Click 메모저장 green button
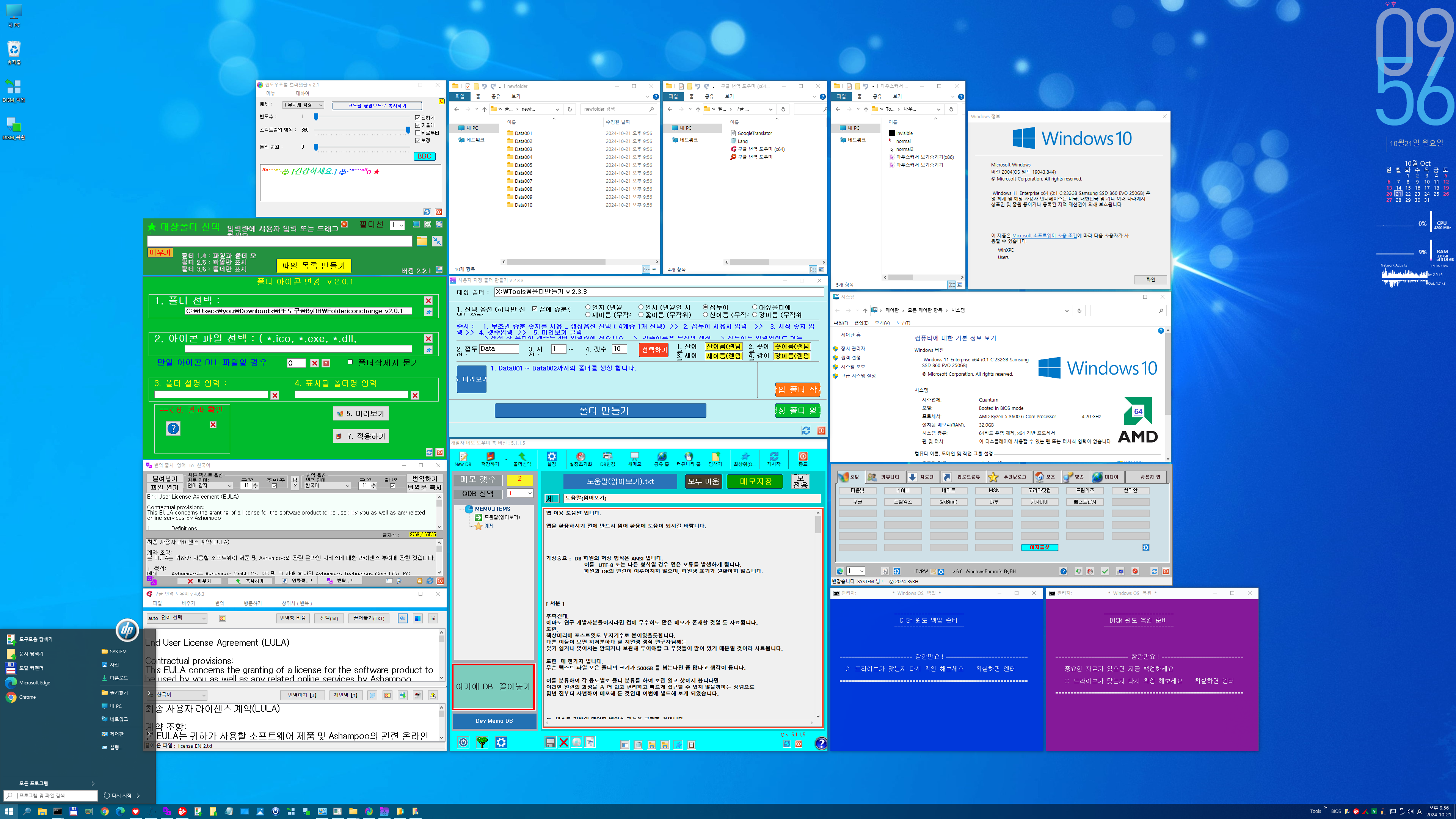Image resolution: width=1456 pixels, height=819 pixels. click(x=755, y=482)
